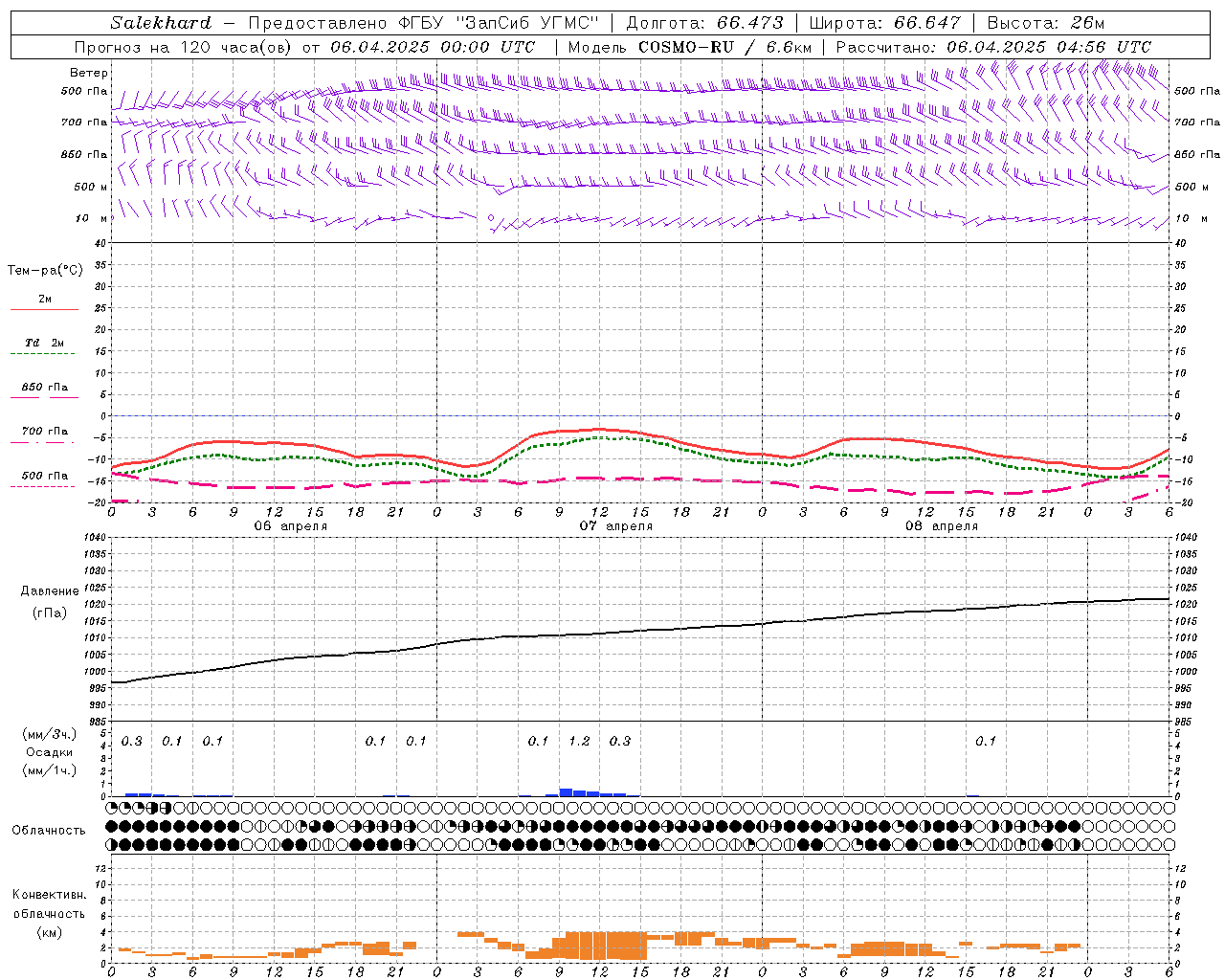Click the "Тем-ра(°C)" temperature label
The height and width of the screenshot is (980, 1225).
point(45,271)
